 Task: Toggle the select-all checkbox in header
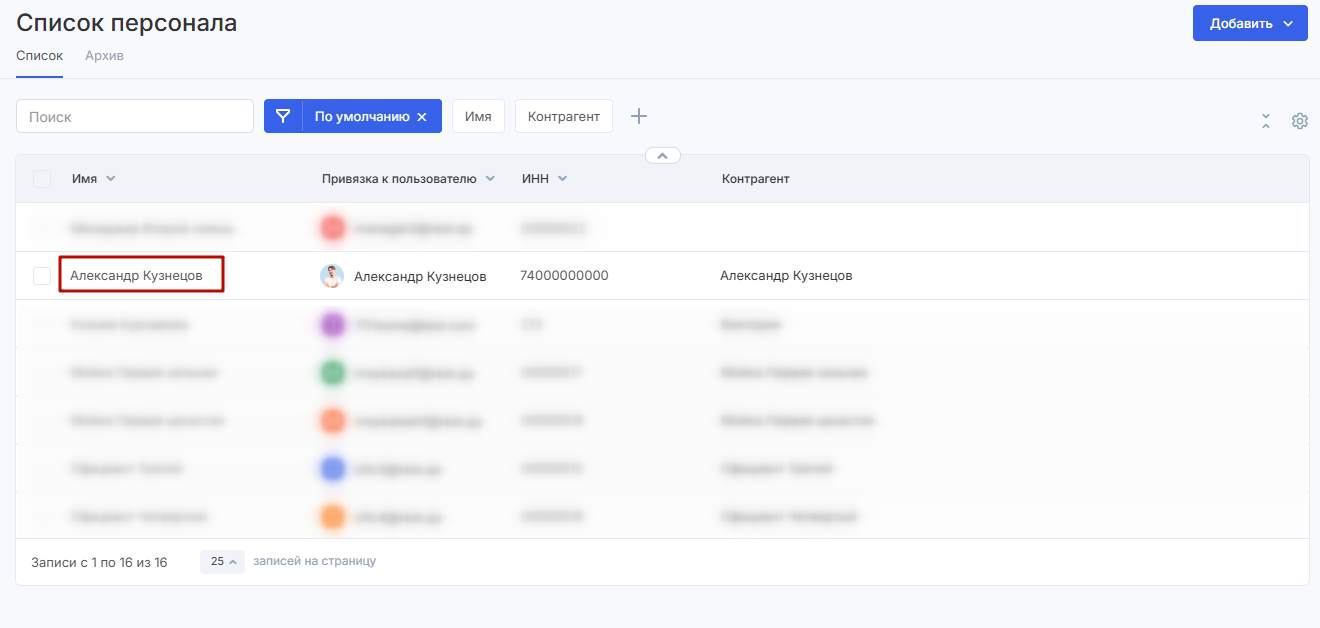point(42,179)
